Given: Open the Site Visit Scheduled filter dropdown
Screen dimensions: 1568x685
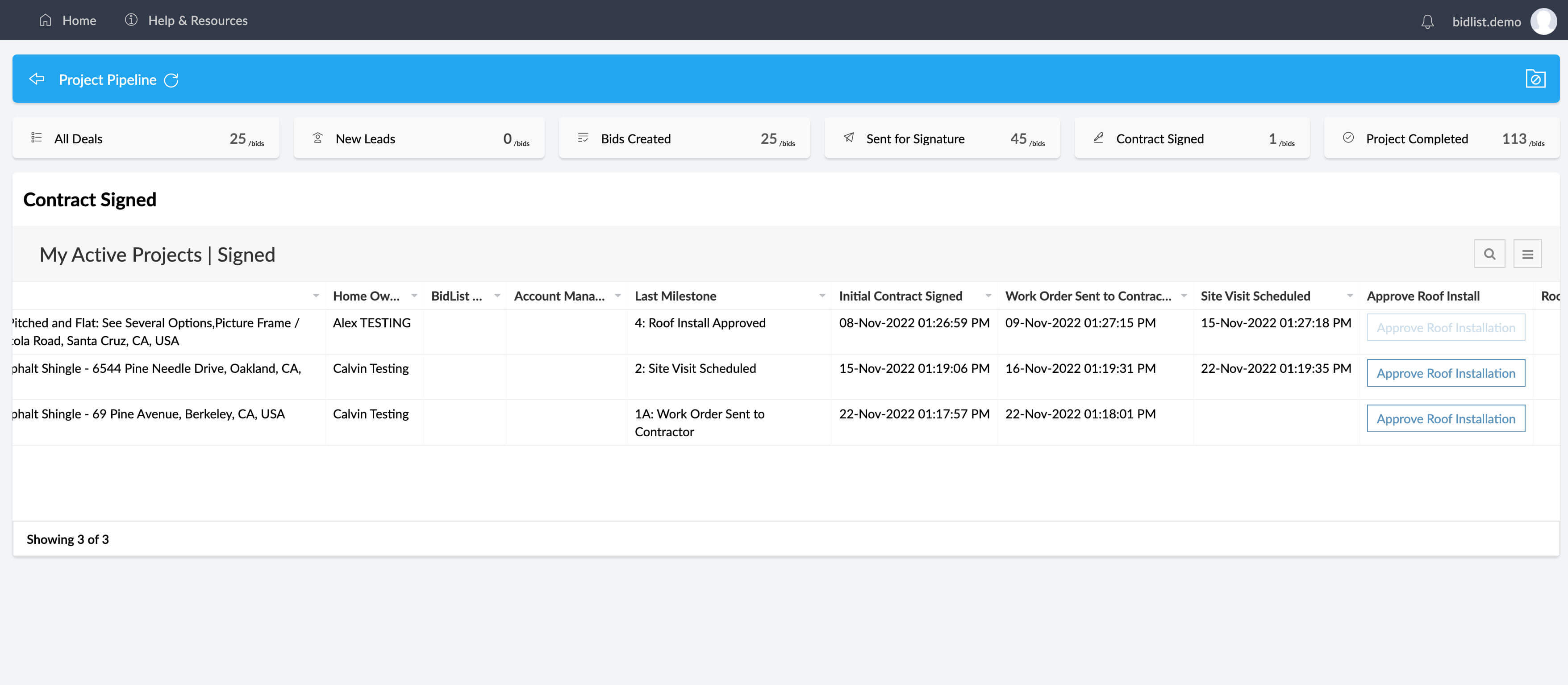Looking at the screenshot, I should 1349,296.
